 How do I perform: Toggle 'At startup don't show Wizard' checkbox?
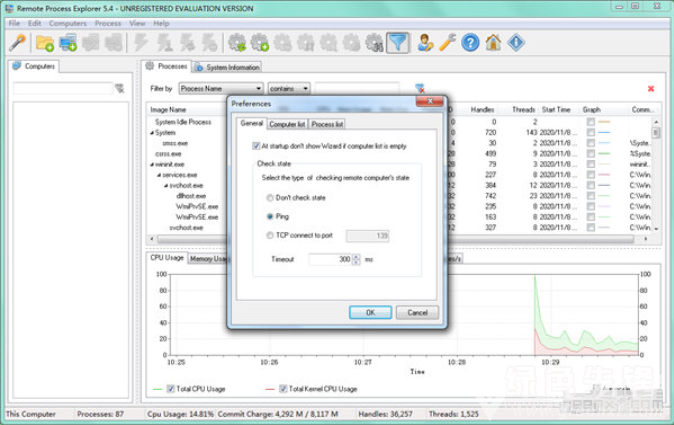tap(256, 146)
